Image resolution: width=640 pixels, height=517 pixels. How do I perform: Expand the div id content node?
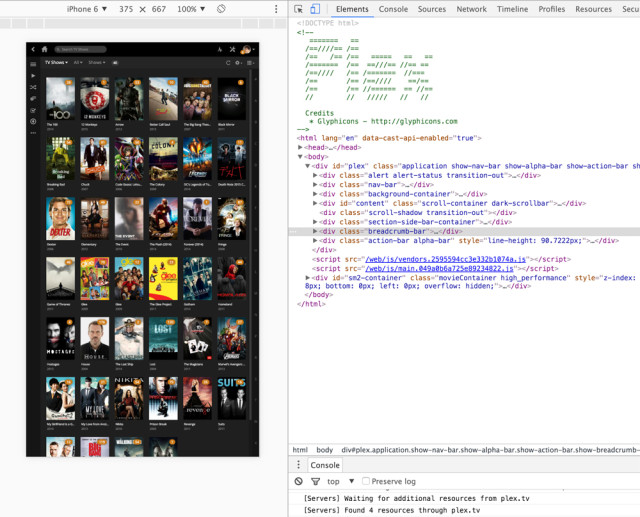[315, 203]
